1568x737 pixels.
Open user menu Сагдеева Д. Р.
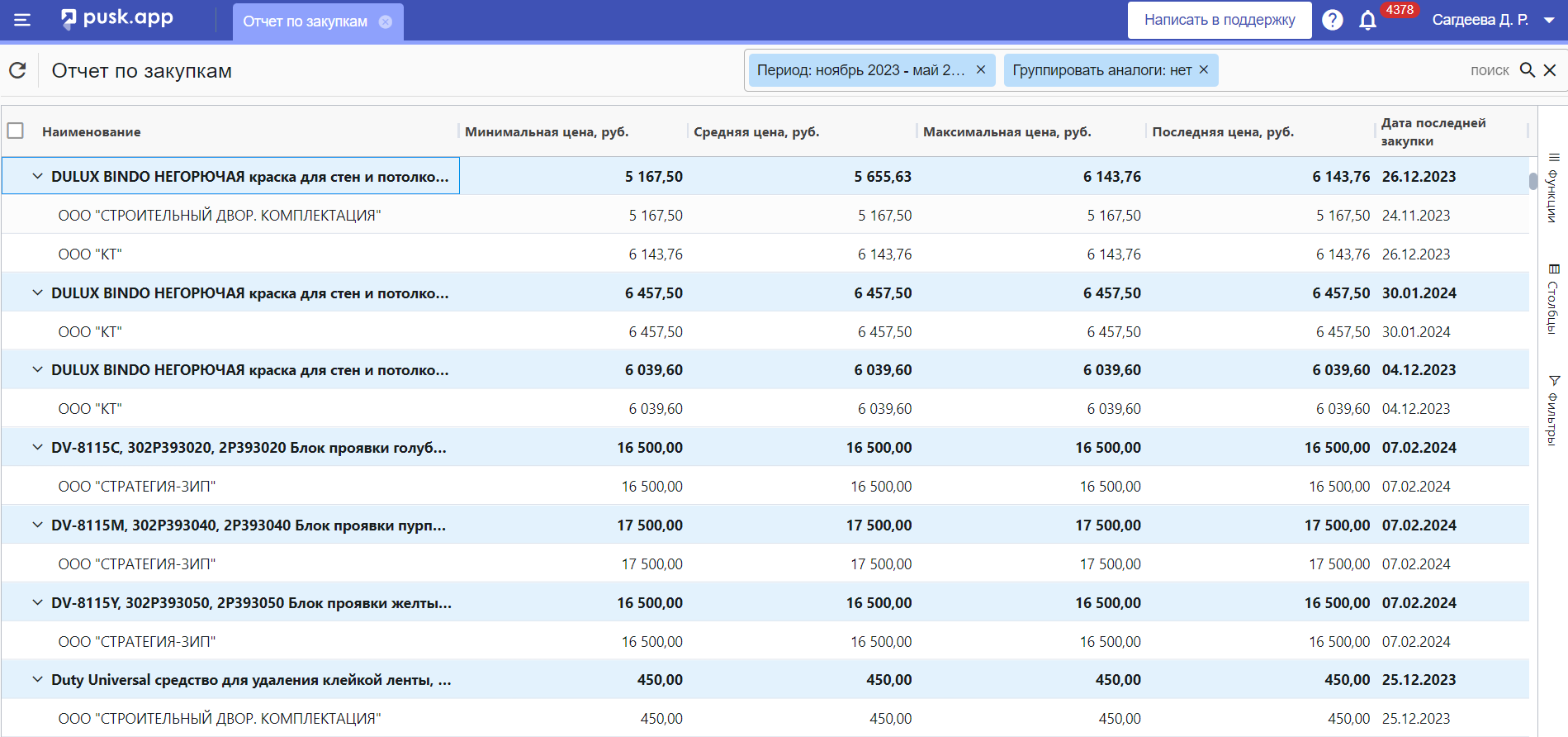1493,20
